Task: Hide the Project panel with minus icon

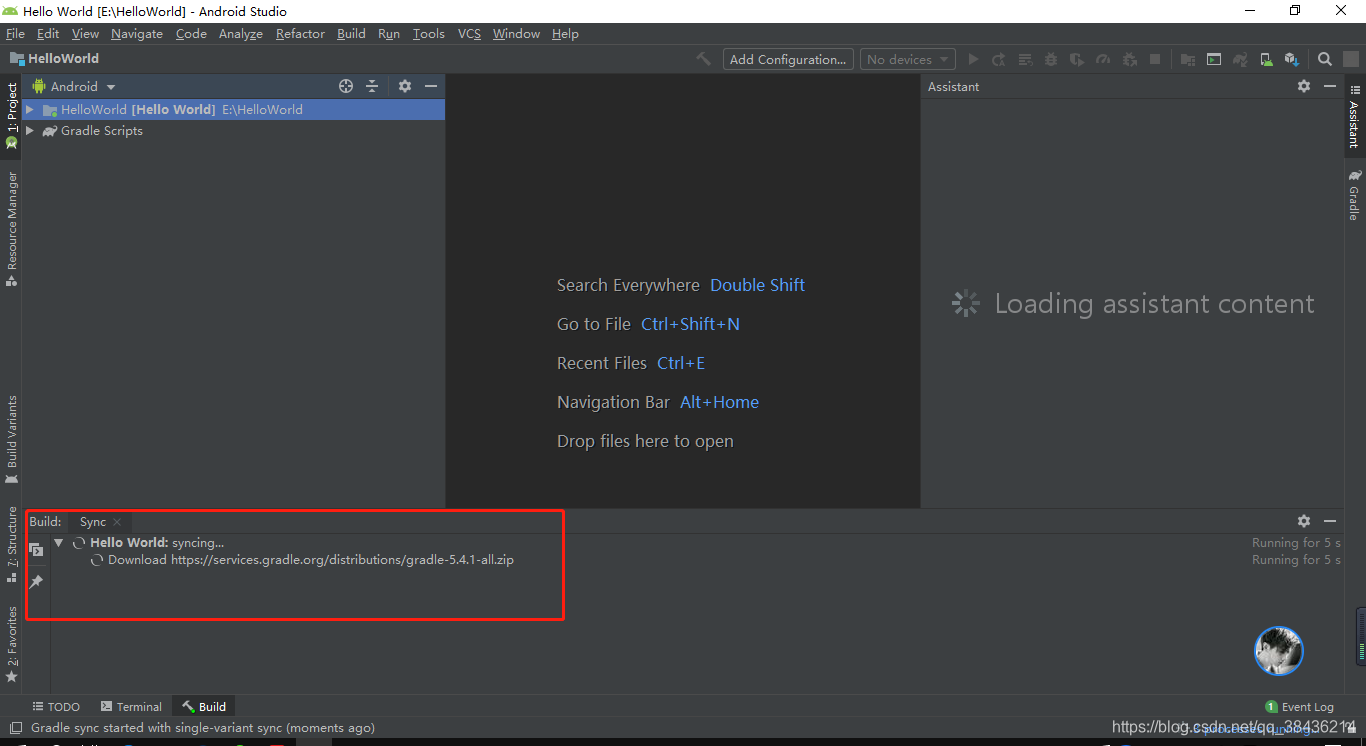Action: (431, 86)
